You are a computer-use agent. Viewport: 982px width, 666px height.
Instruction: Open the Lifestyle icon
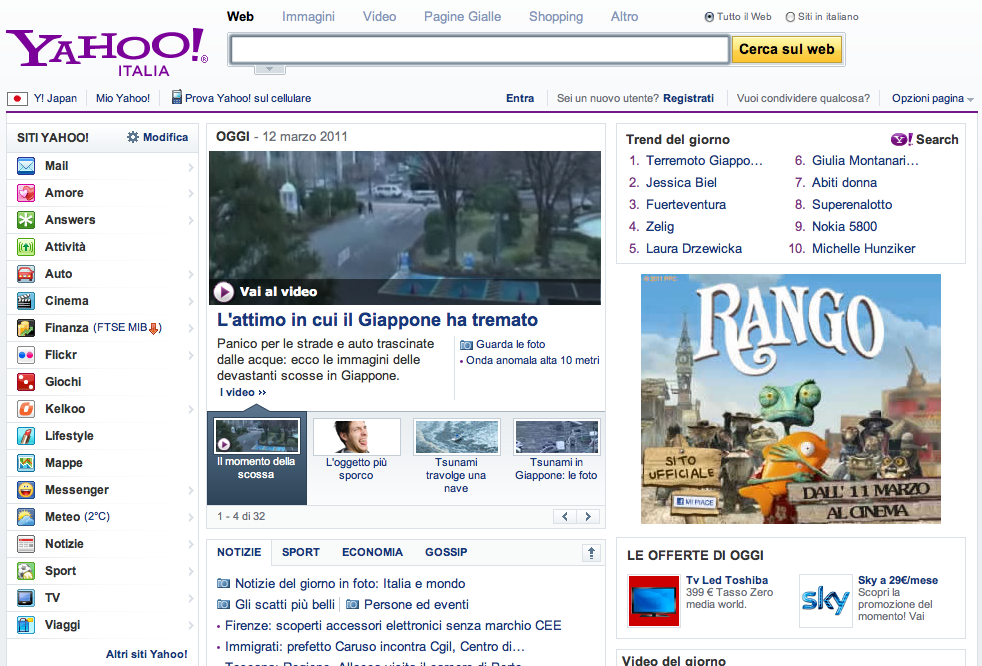[26, 435]
